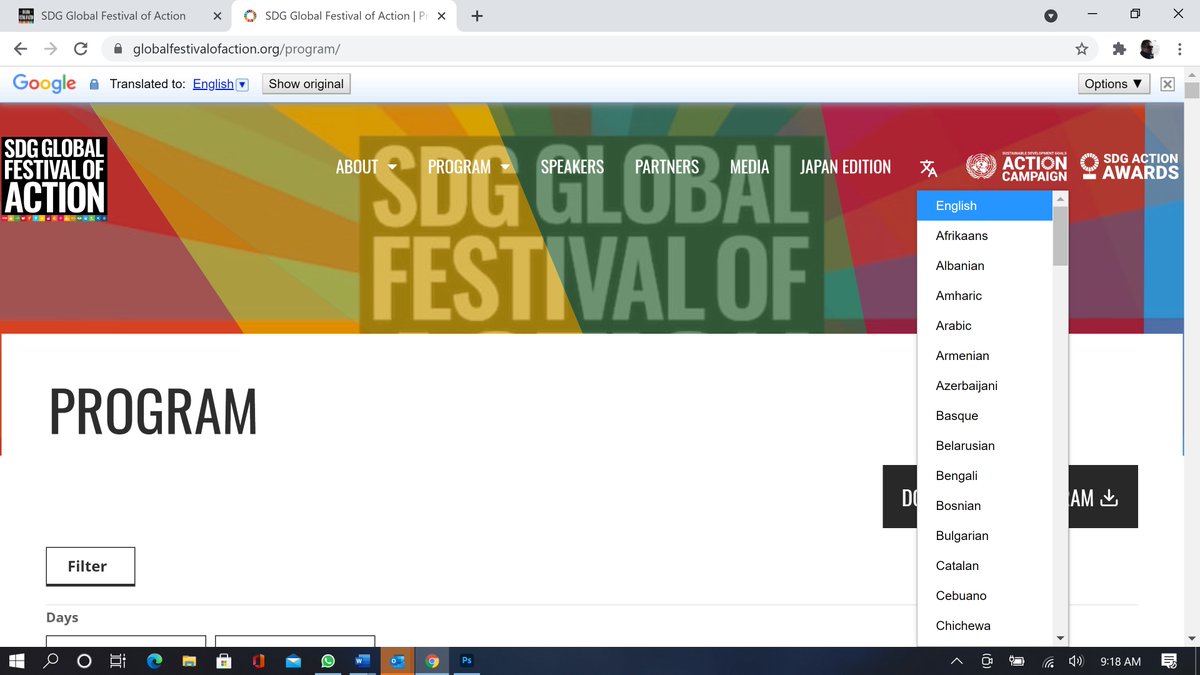
Task: Open the translate language icon in navigation
Action: [929, 168]
